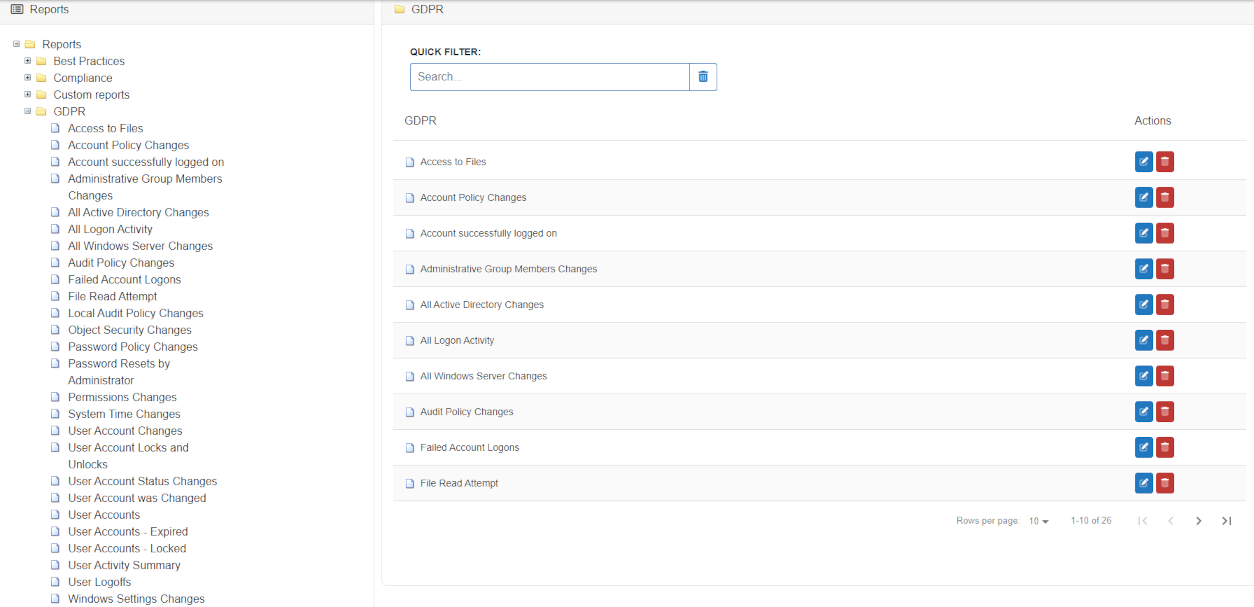Image resolution: width=1254 pixels, height=607 pixels.
Task: Jump to the last results page
Action: [1227, 521]
